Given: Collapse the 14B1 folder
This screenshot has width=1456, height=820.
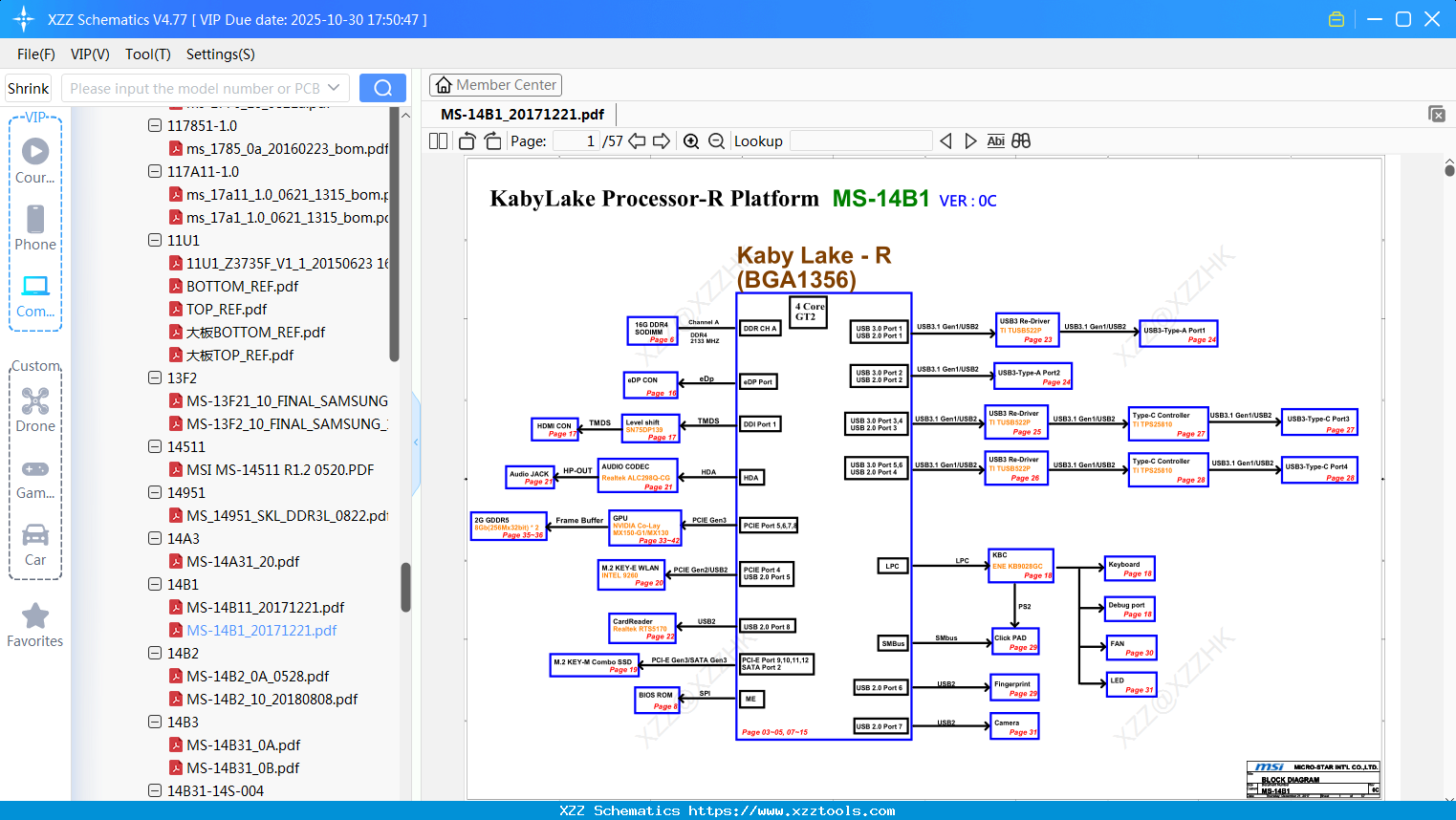Looking at the screenshot, I should tap(155, 584).
